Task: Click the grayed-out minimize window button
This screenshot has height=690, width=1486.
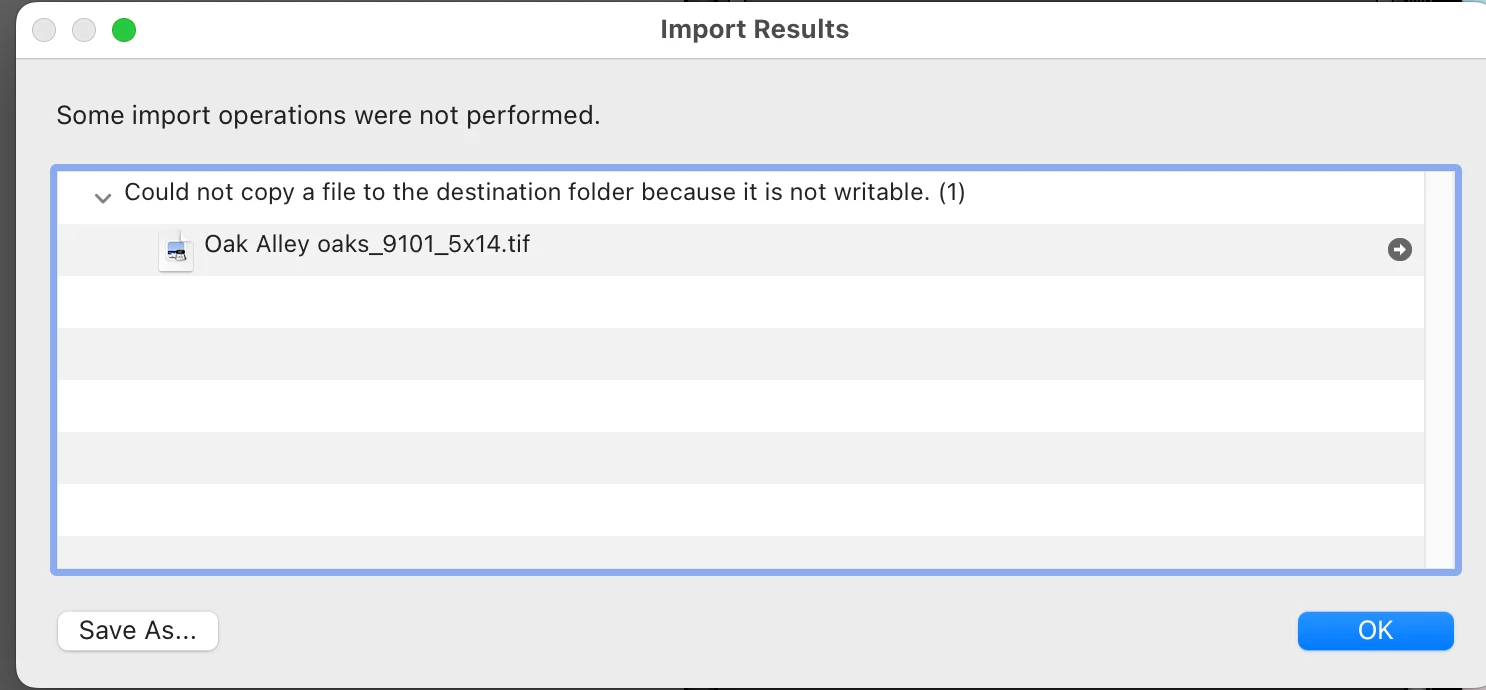Action: [84, 30]
